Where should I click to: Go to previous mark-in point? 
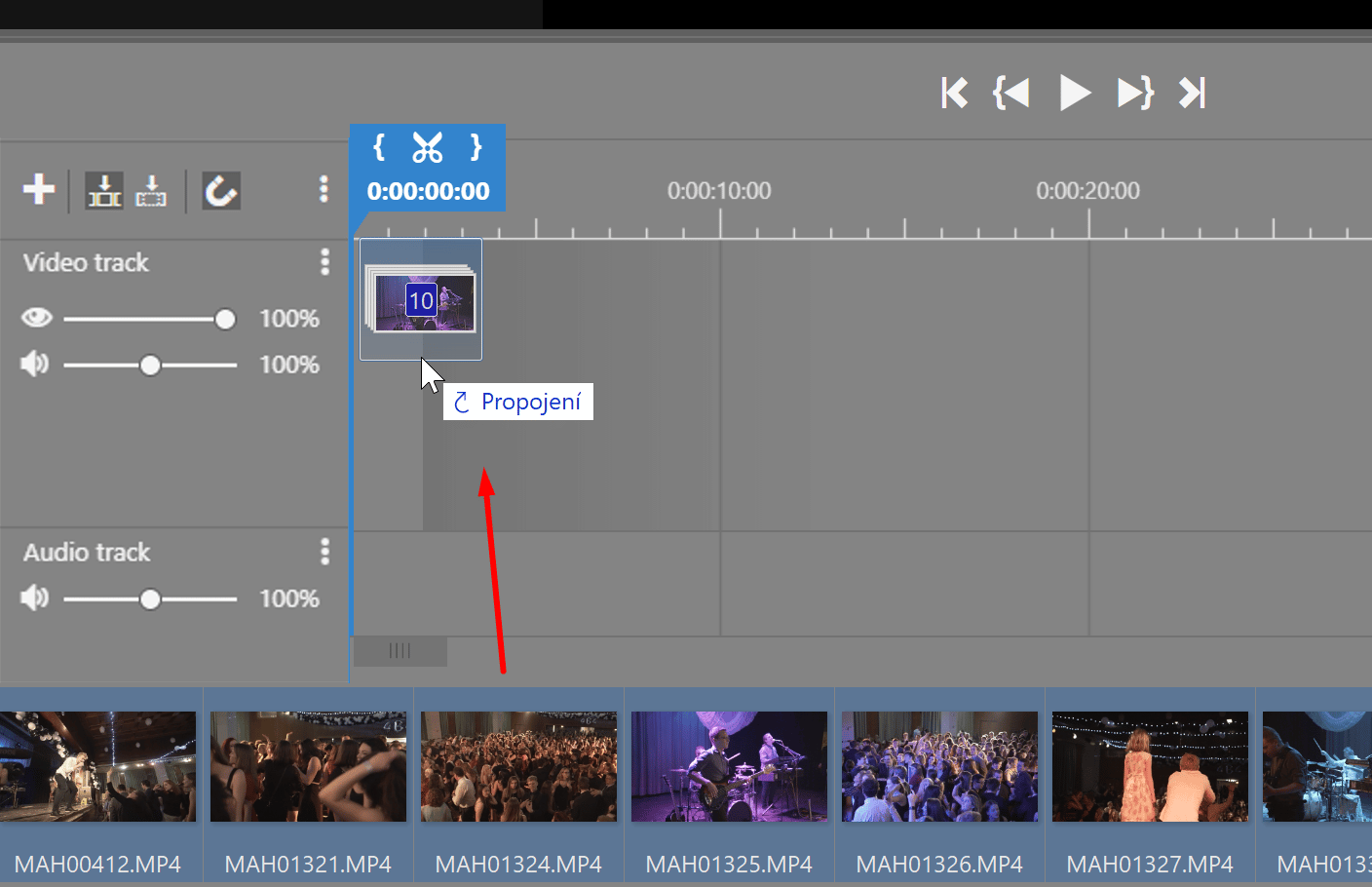(x=1011, y=93)
